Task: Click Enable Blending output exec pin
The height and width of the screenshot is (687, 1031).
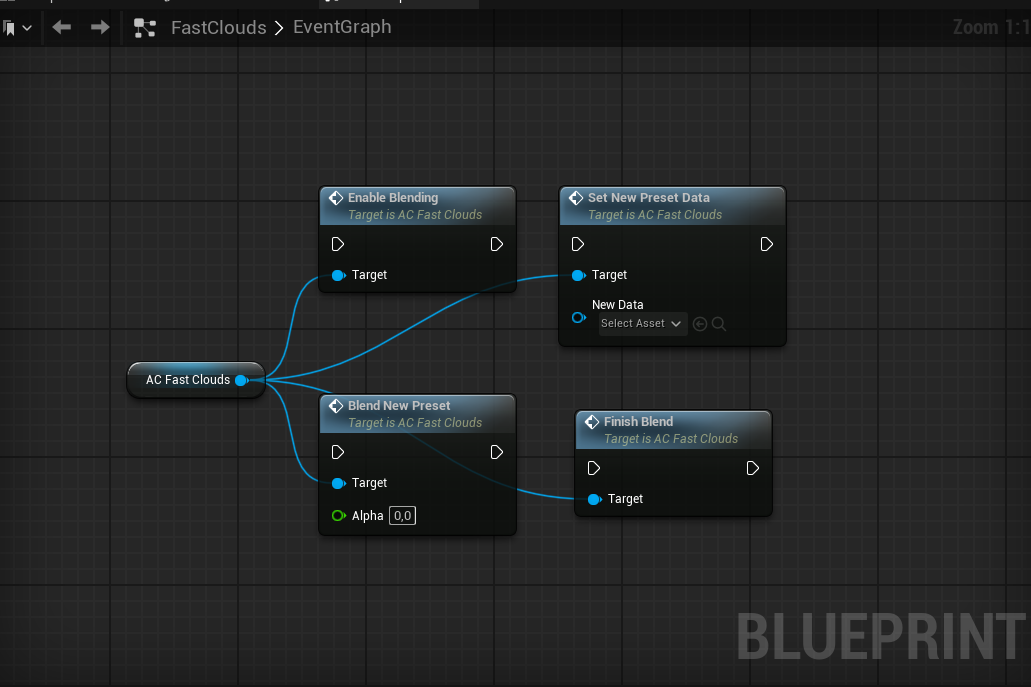Action: [496, 245]
